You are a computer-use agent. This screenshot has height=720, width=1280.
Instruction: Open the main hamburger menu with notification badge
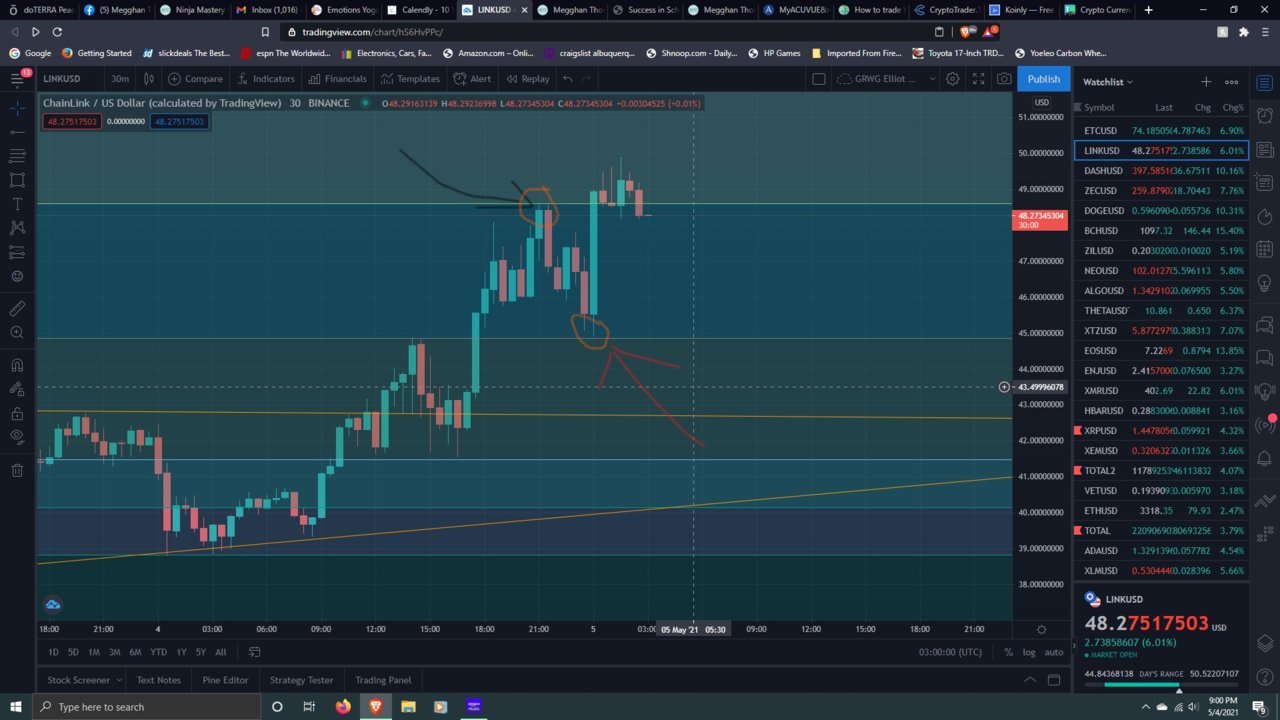[17, 78]
